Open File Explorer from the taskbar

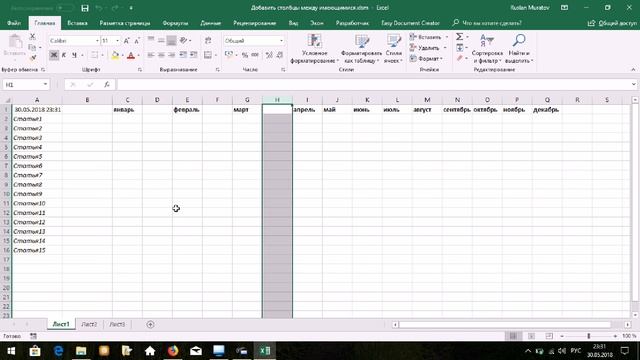pos(81,351)
